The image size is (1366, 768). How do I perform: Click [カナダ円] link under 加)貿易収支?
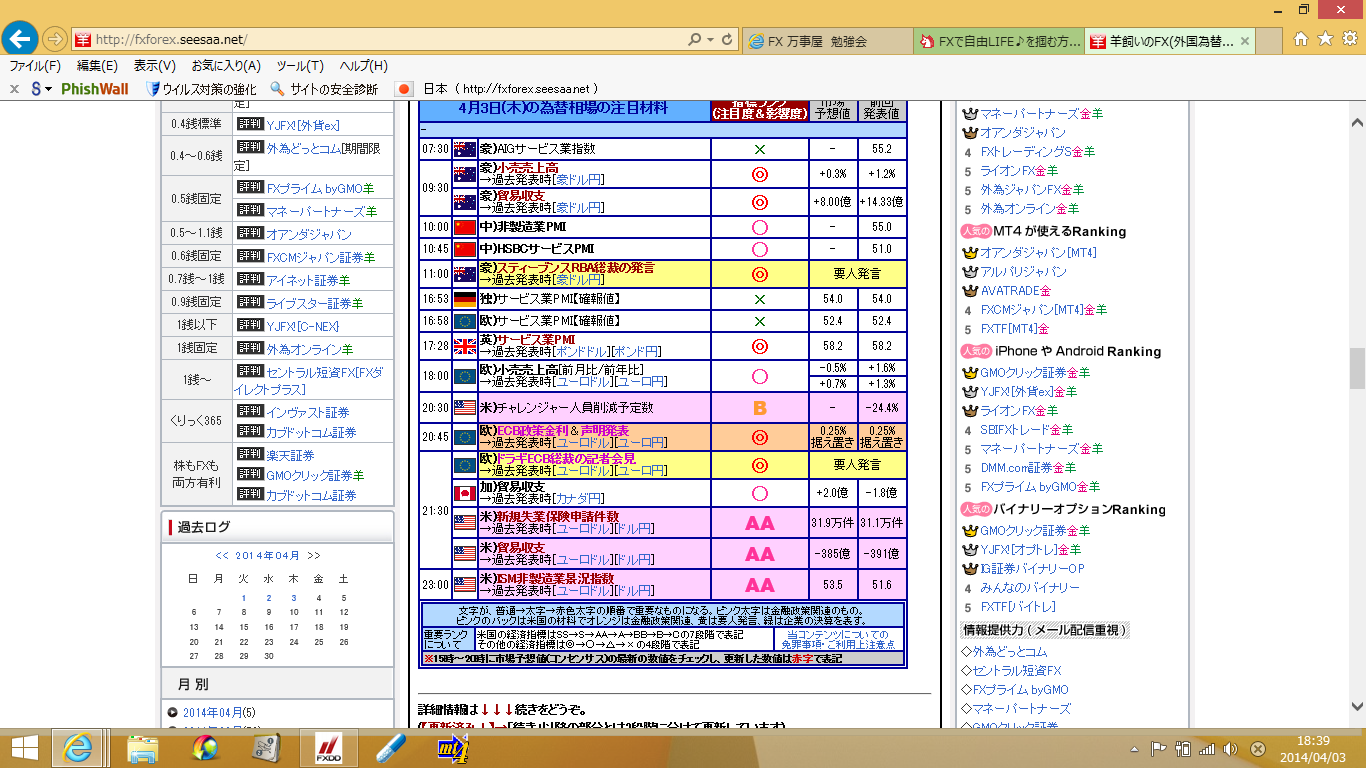click(580, 500)
